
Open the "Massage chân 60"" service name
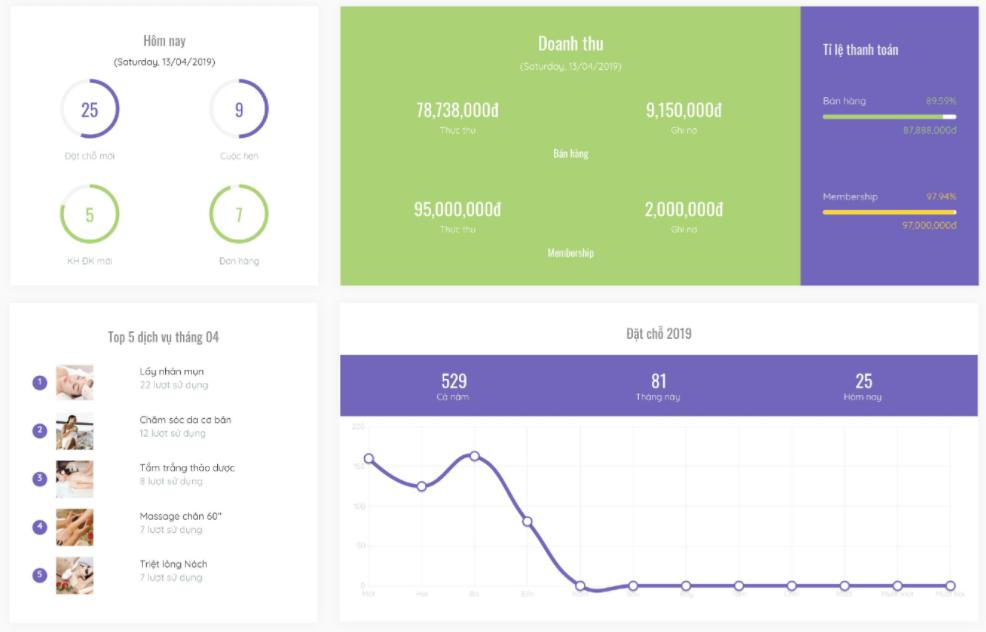coord(180,516)
